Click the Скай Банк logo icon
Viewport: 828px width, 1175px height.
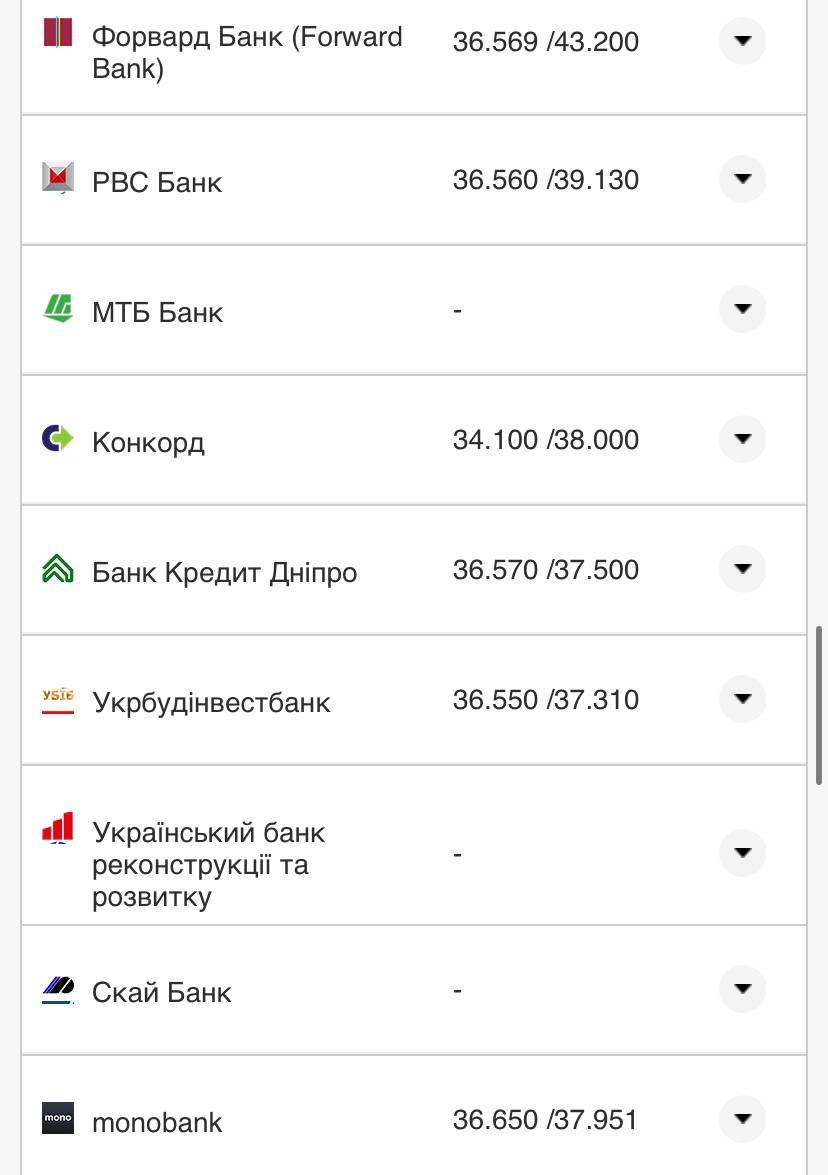(58, 989)
